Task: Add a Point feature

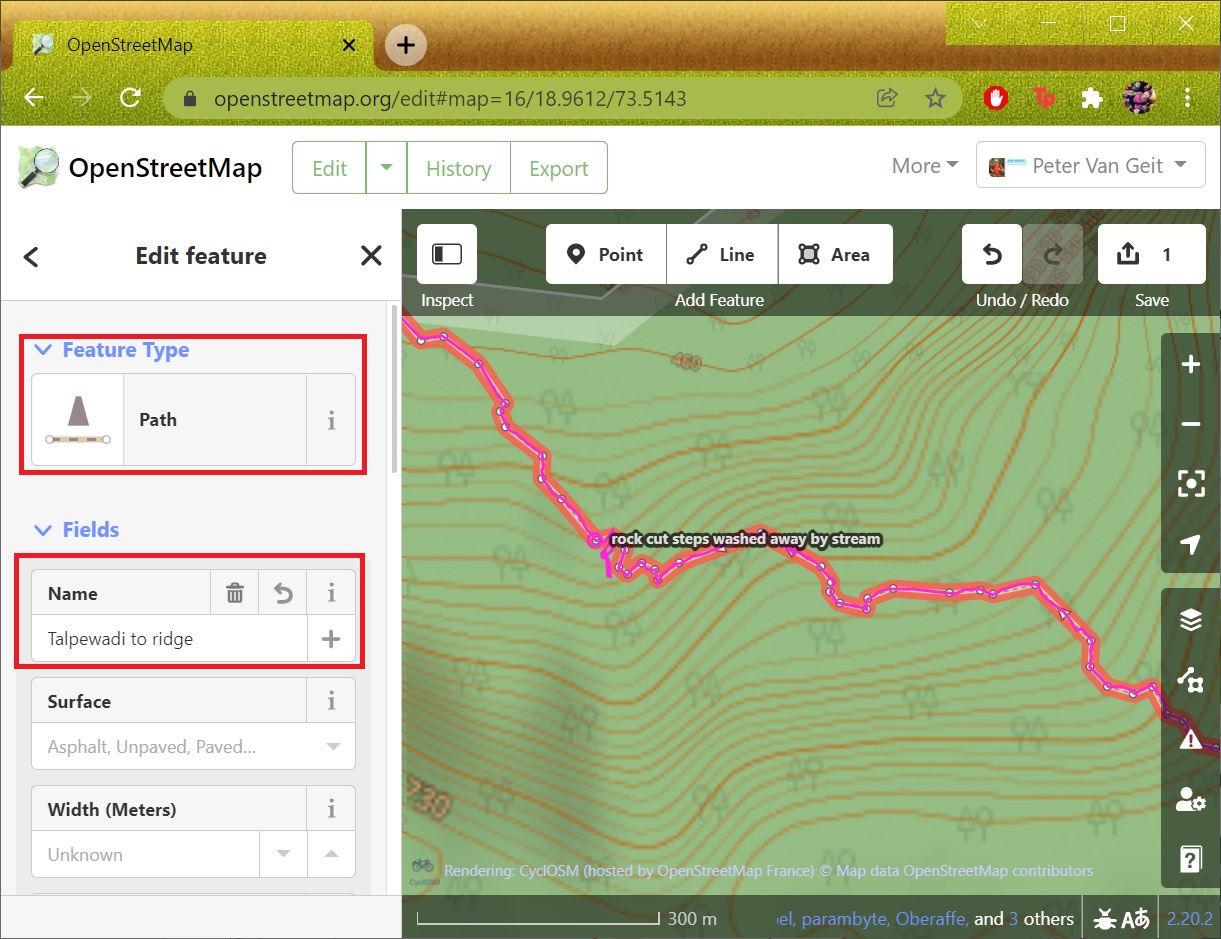Action: [606, 254]
